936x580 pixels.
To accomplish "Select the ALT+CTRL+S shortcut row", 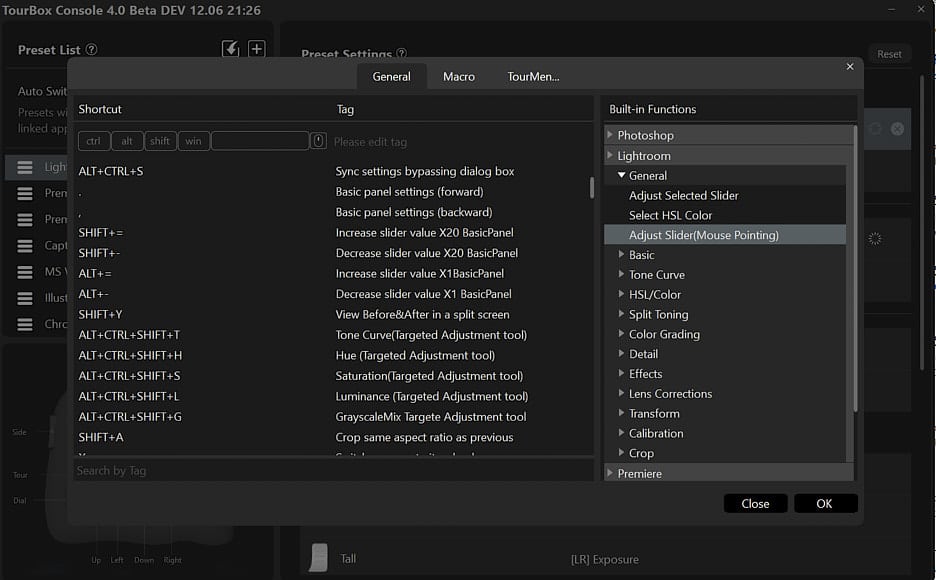I will pos(332,171).
